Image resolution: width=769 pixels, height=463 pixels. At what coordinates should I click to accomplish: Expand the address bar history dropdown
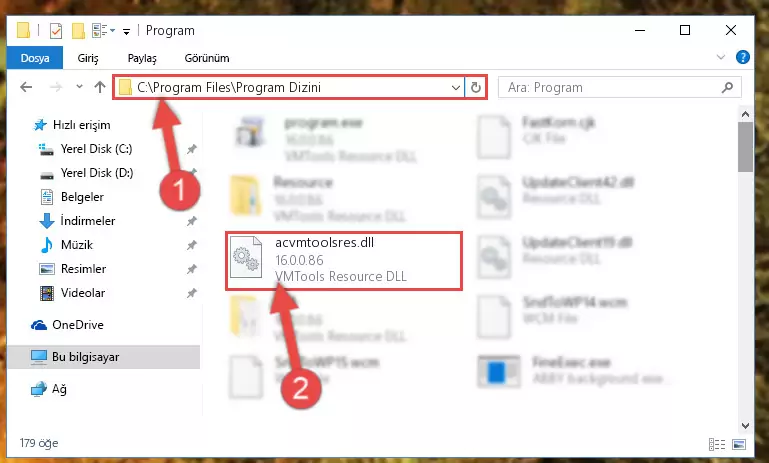pyautogui.click(x=456, y=87)
